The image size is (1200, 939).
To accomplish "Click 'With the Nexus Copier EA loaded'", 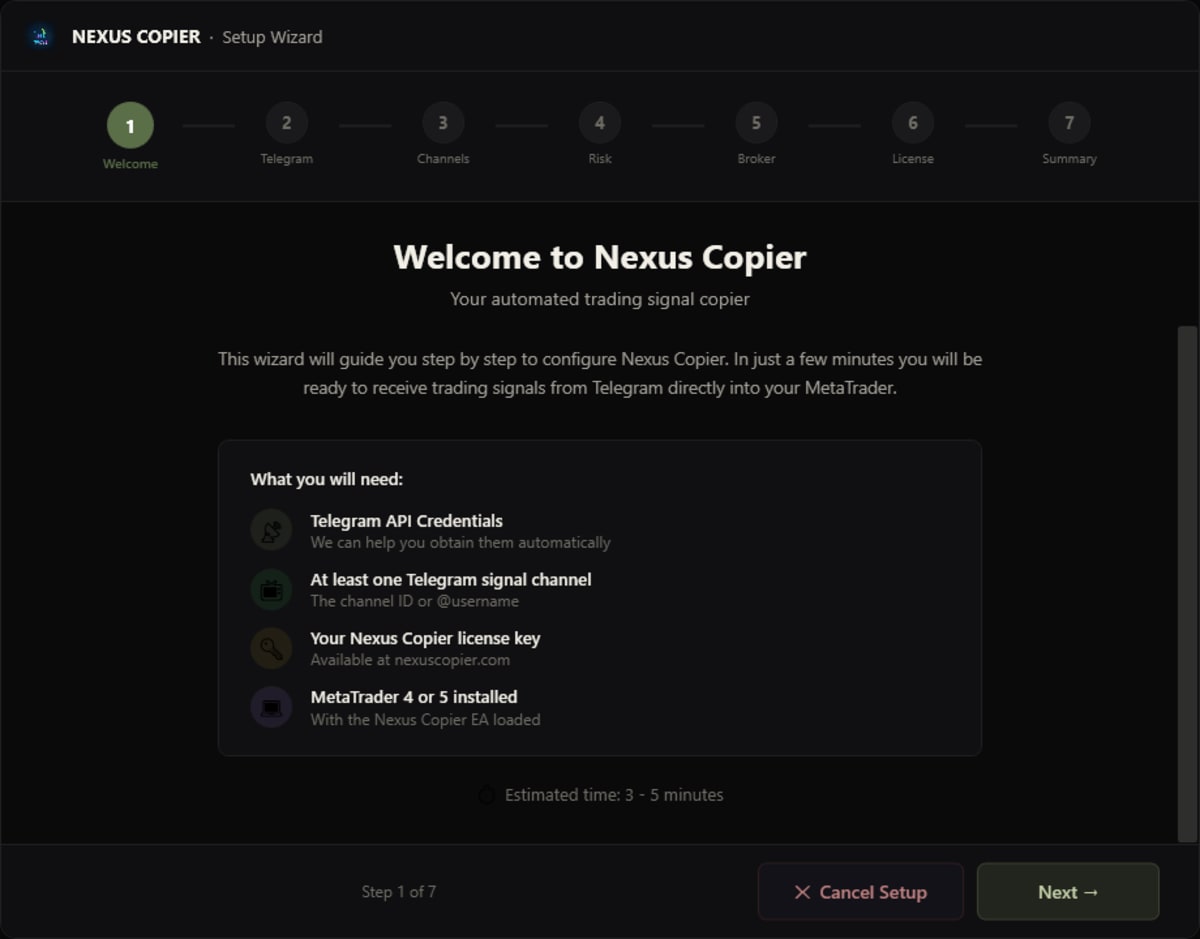I will point(425,720).
